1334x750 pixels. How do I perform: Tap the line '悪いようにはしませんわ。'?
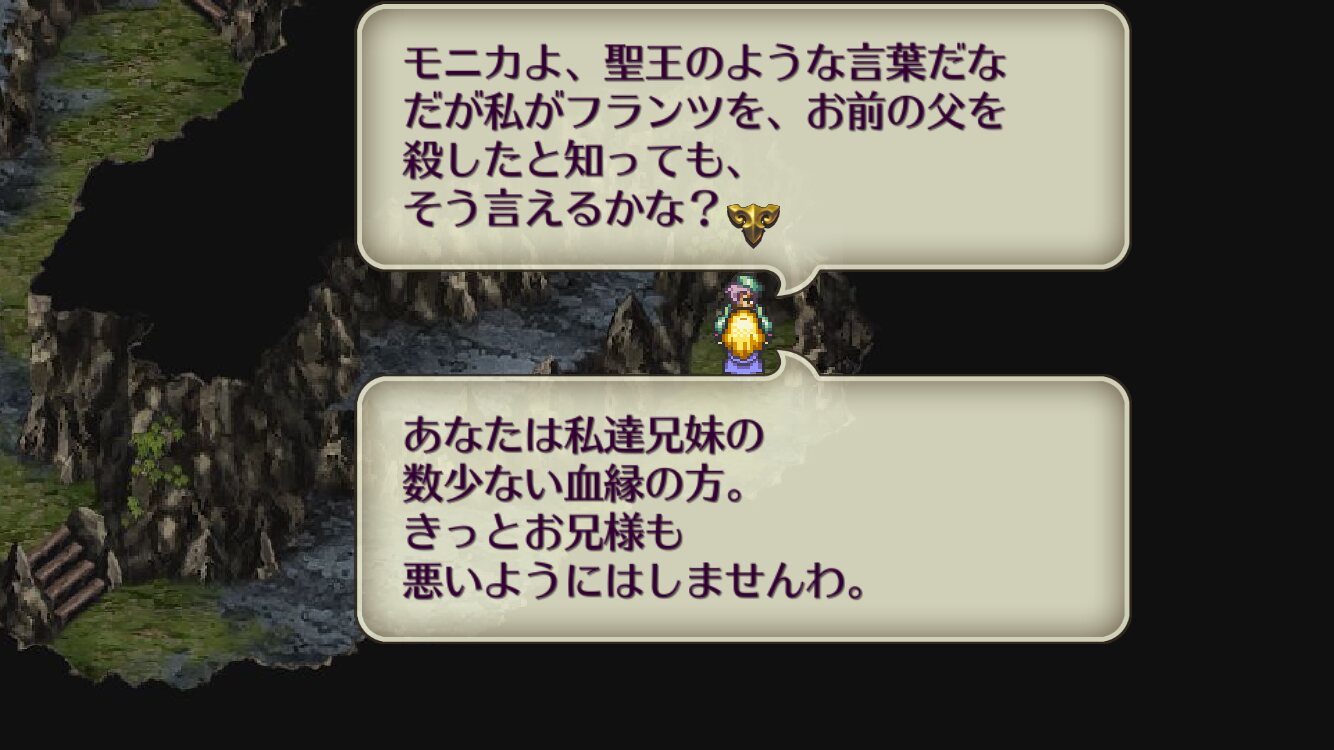(633, 580)
